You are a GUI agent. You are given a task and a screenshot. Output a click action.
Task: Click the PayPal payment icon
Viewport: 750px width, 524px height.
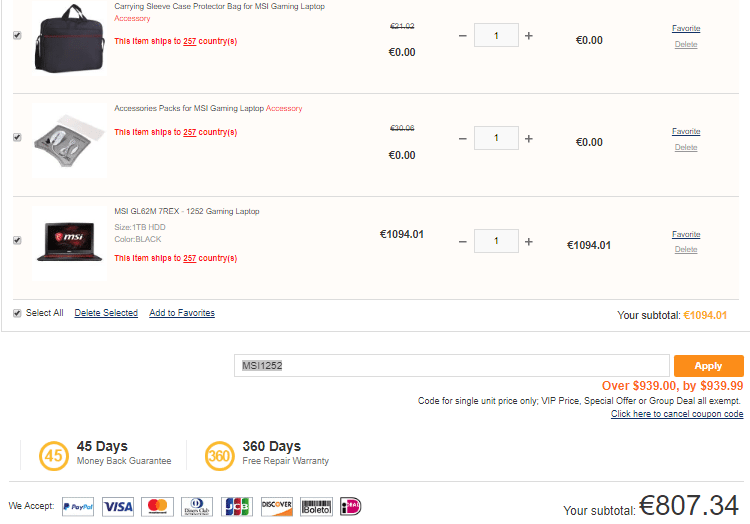(x=78, y=507)
